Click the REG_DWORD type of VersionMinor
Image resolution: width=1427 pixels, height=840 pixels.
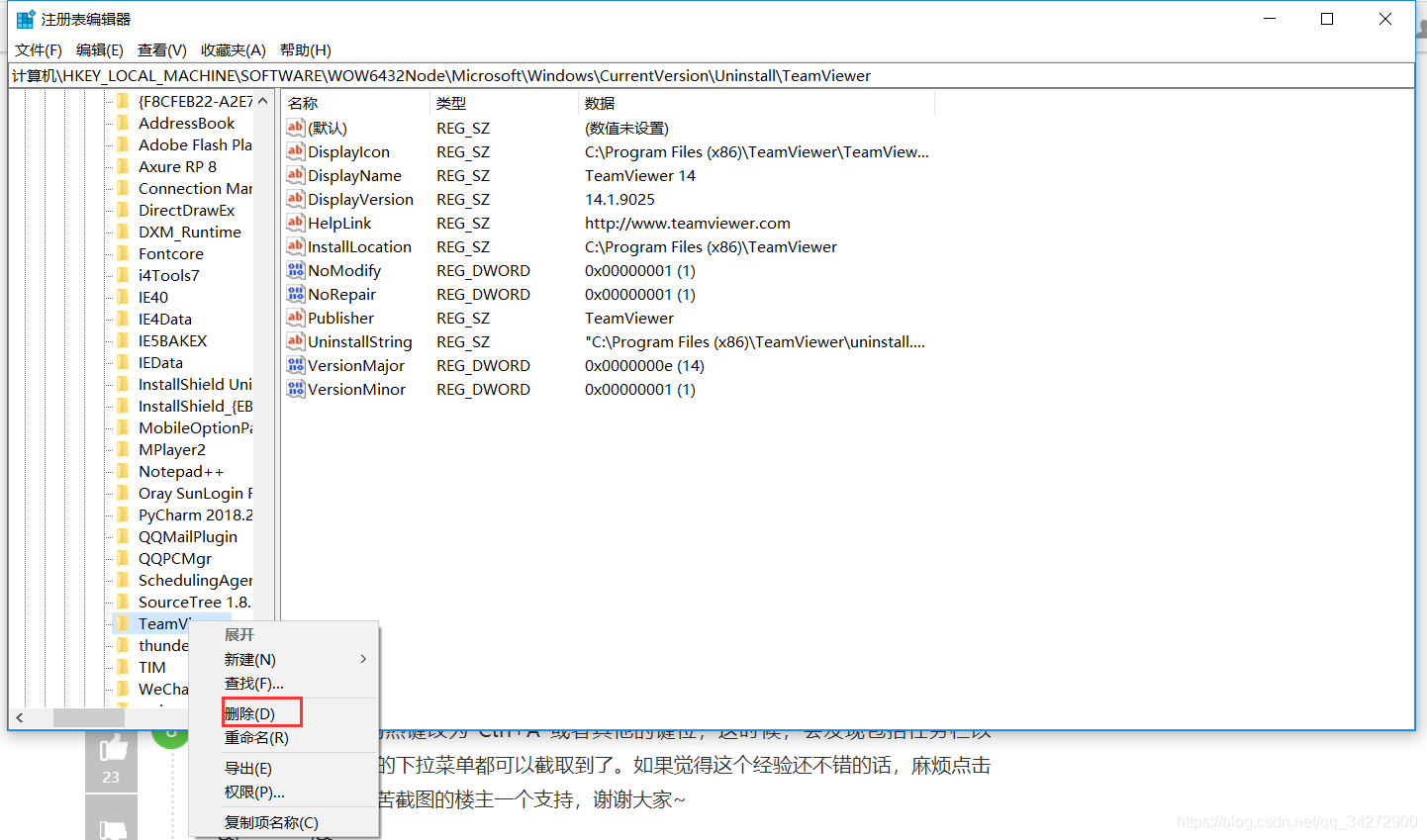[x=483, y=389]
